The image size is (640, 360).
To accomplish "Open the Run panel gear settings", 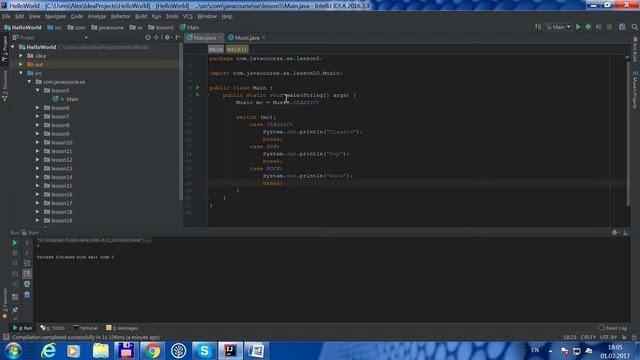I will pos(615,233).
